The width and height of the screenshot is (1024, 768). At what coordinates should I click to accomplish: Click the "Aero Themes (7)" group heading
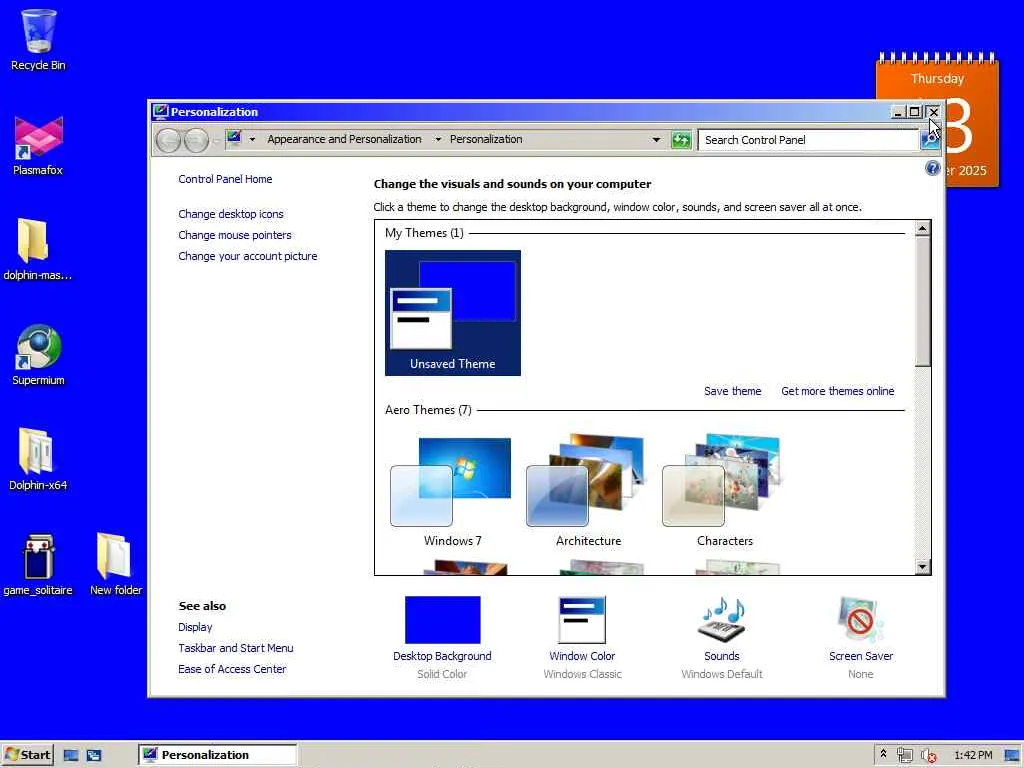(428, 410)
